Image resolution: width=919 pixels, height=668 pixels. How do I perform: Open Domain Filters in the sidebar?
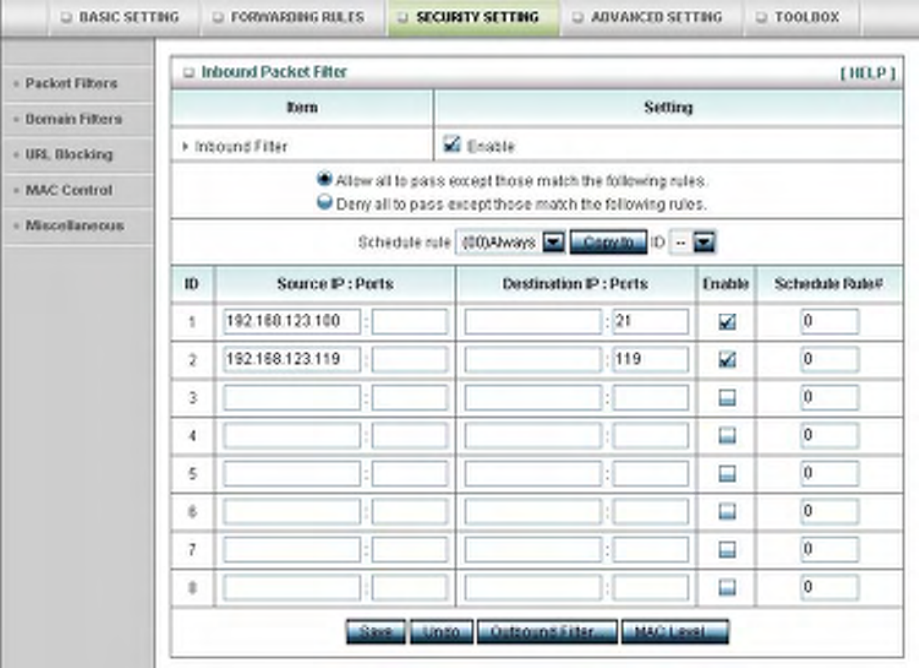[73, 119]
